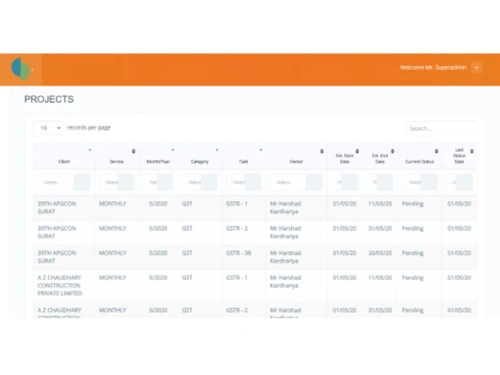Screen dimensions: 500x375
Task: Click the GSTR - 3B task cell
Action: [x=239, y=253]
